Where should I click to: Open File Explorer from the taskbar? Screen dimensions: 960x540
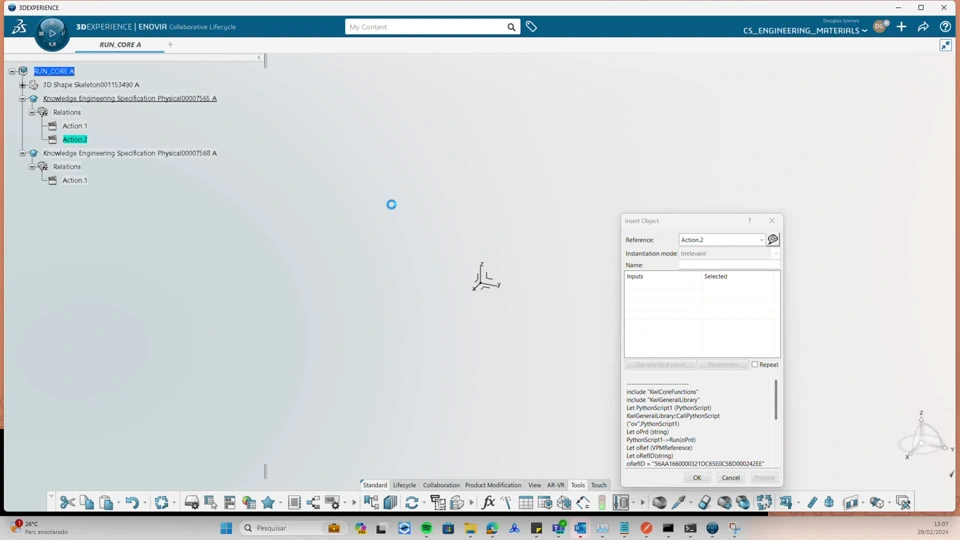click(470, 528)
